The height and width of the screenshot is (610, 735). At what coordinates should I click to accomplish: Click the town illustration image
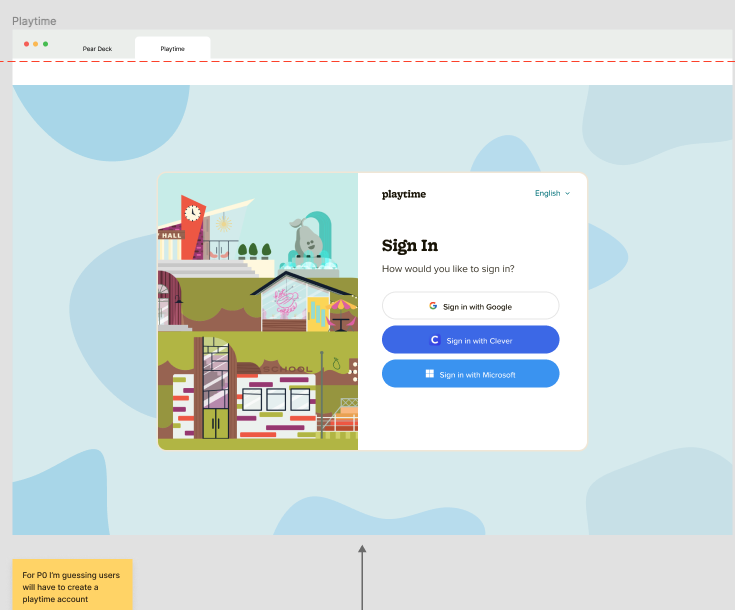[258, 311]
